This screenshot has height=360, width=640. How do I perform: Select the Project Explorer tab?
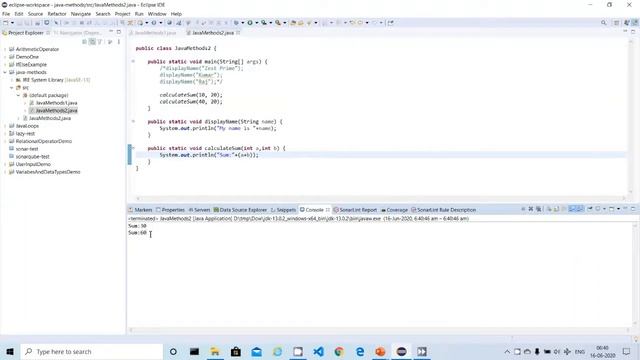[26, 33]
